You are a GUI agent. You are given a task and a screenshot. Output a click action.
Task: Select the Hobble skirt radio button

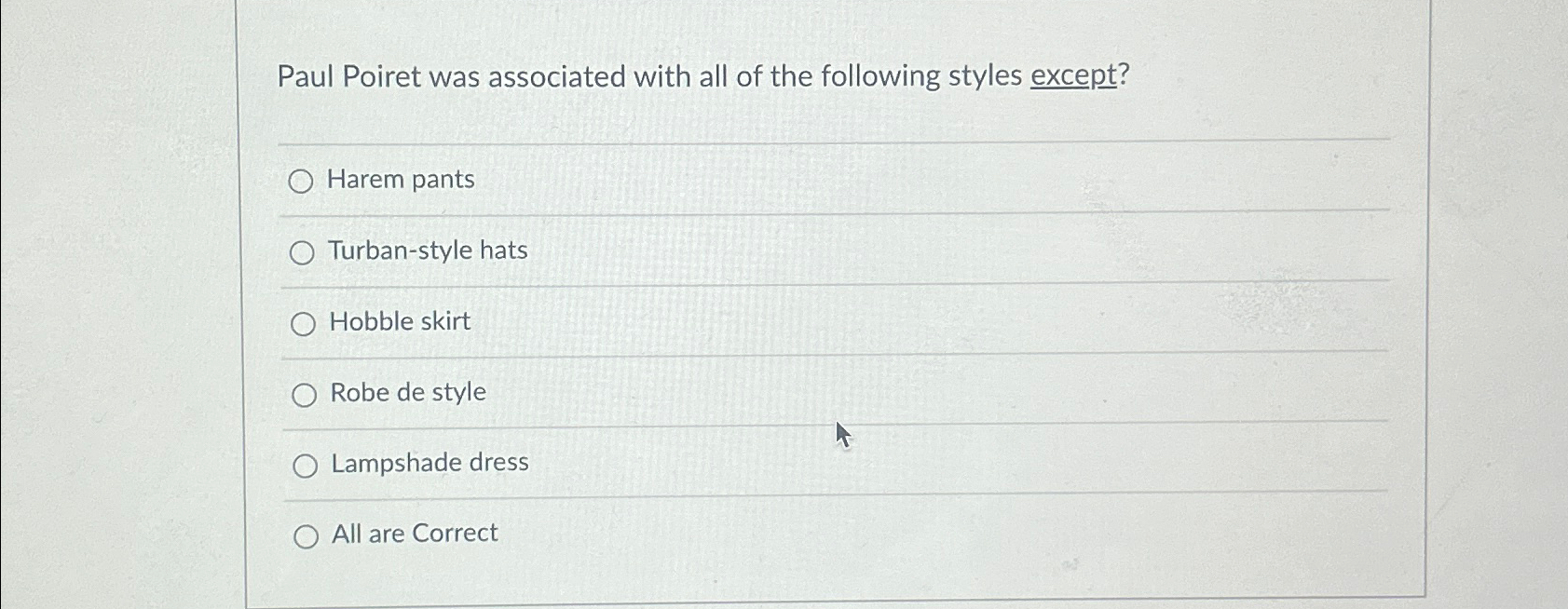pyautogui.click(x=303, y=324)
